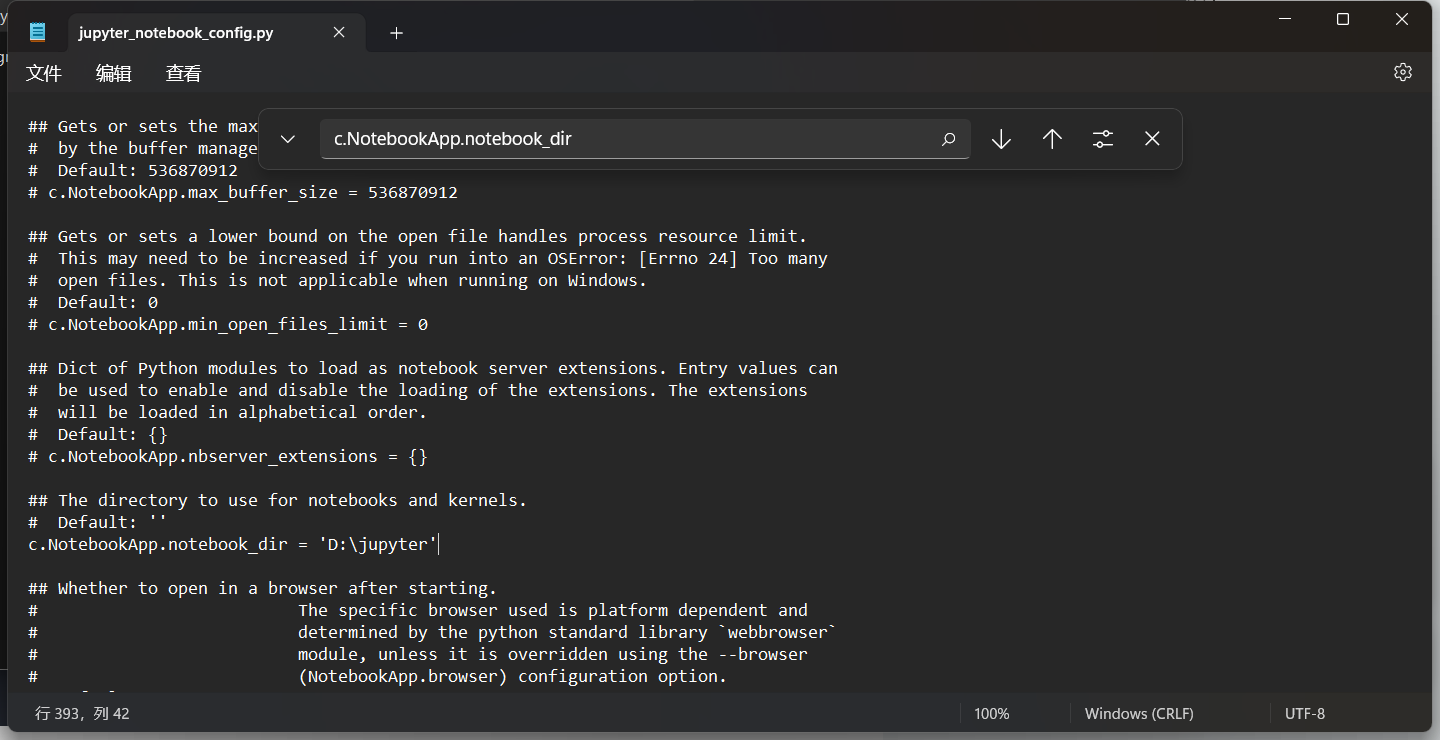Click the line mentioning OSError: [Errno 24]
This screenshot has width=1440, height=740.
(x=428, y=258)
